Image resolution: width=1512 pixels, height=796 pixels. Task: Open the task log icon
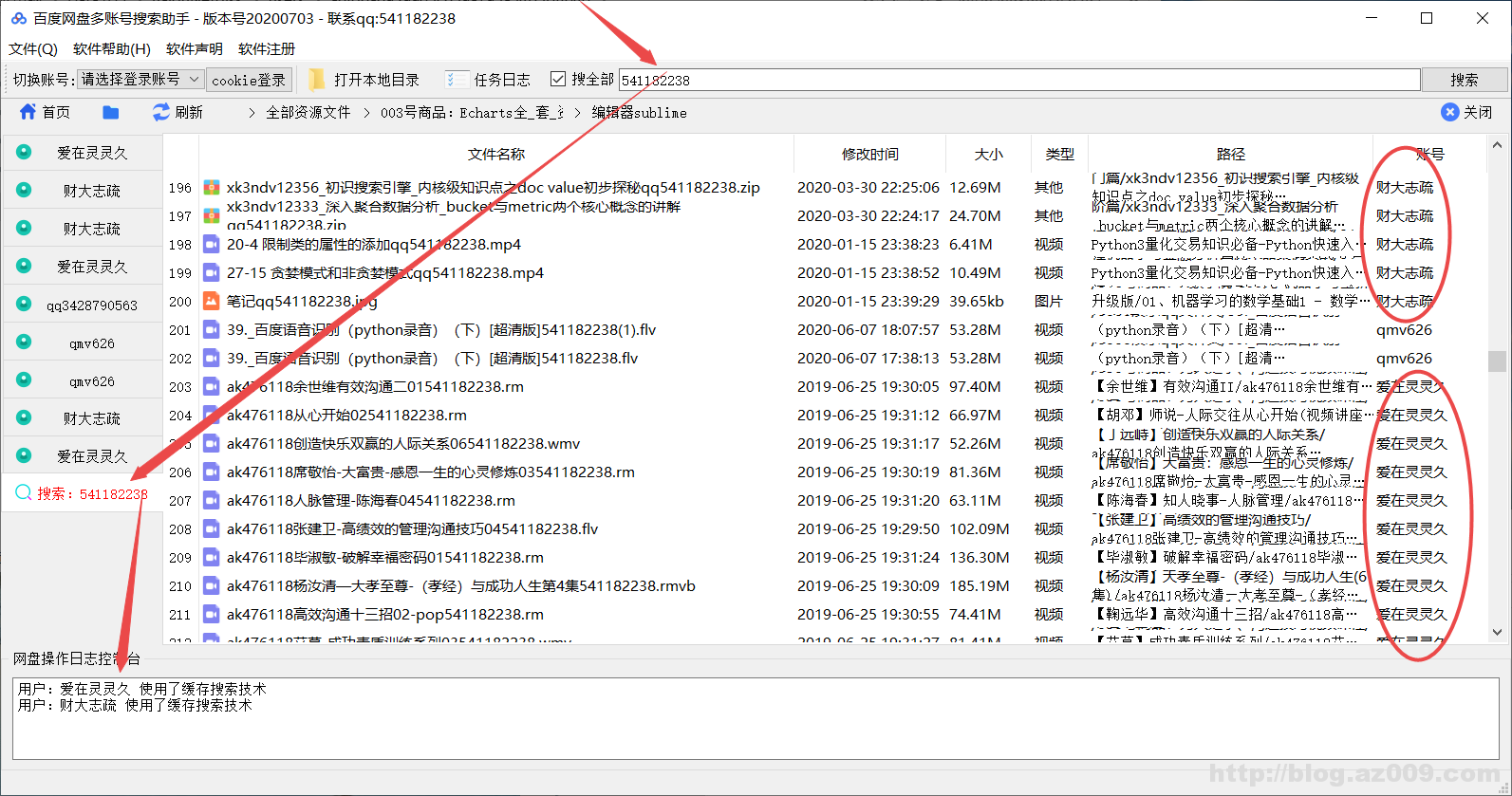(457, 80)
